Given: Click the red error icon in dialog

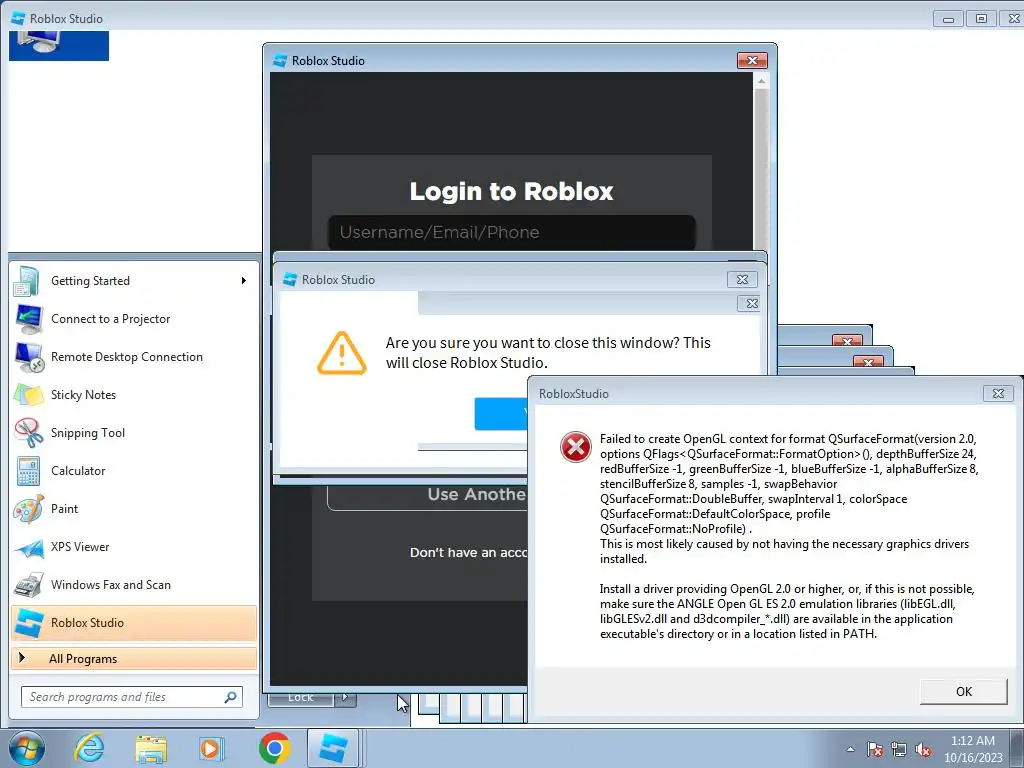Looking at the screenshot, I should [575, 447].
